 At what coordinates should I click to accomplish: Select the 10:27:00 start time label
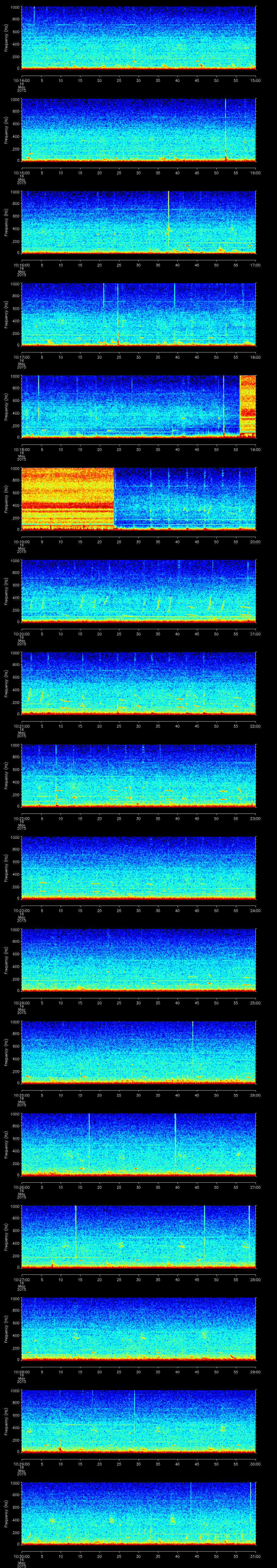pyautogui.click(x=21, y=1279)
